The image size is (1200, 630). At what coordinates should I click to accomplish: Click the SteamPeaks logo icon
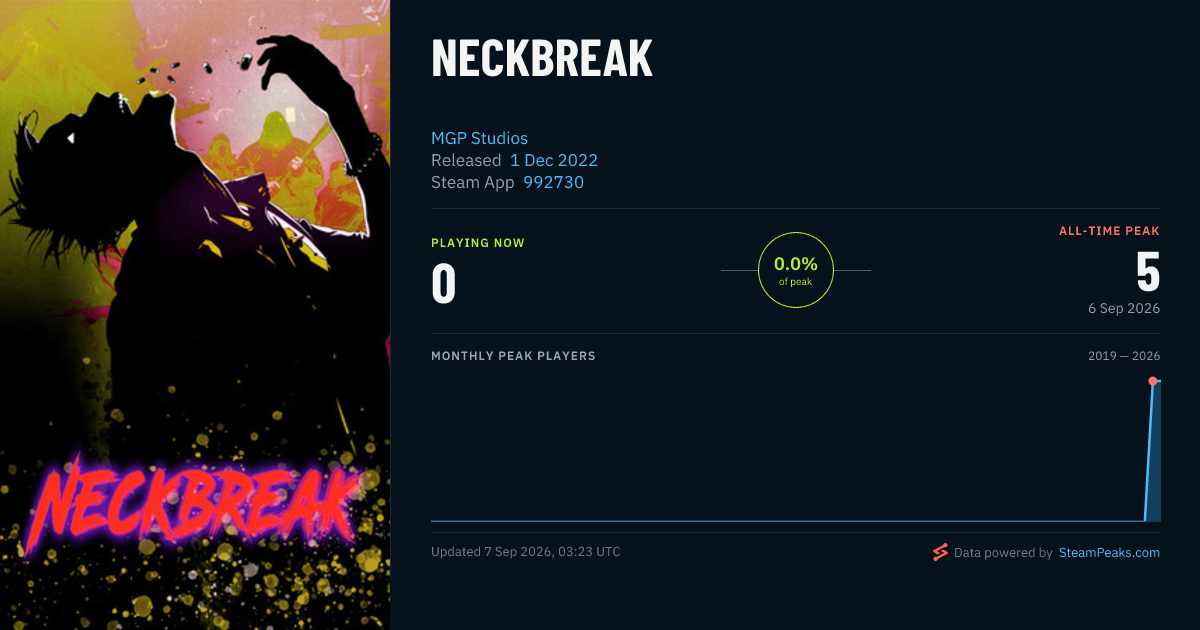tap(940, 552)
